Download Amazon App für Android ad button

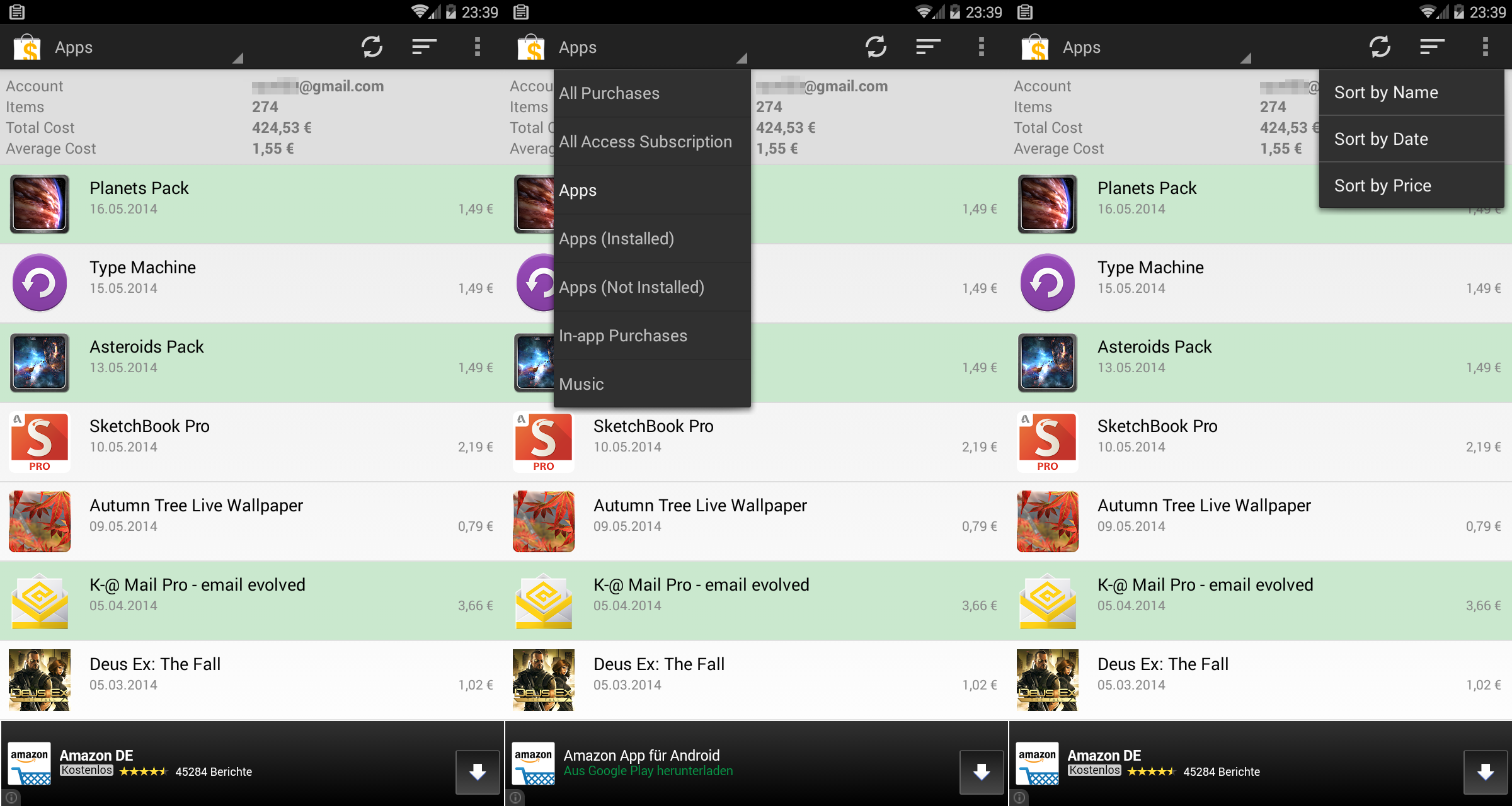click(982, 772)
